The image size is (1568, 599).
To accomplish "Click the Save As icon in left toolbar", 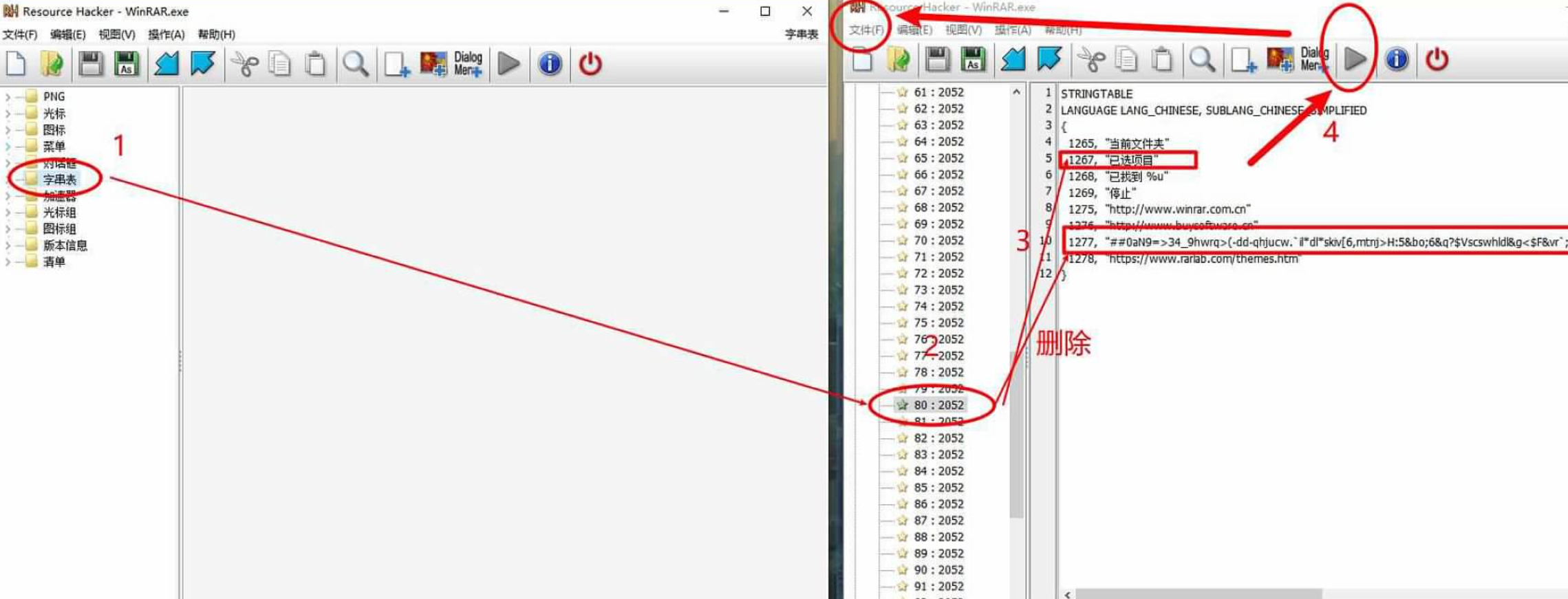I will 127,64.
